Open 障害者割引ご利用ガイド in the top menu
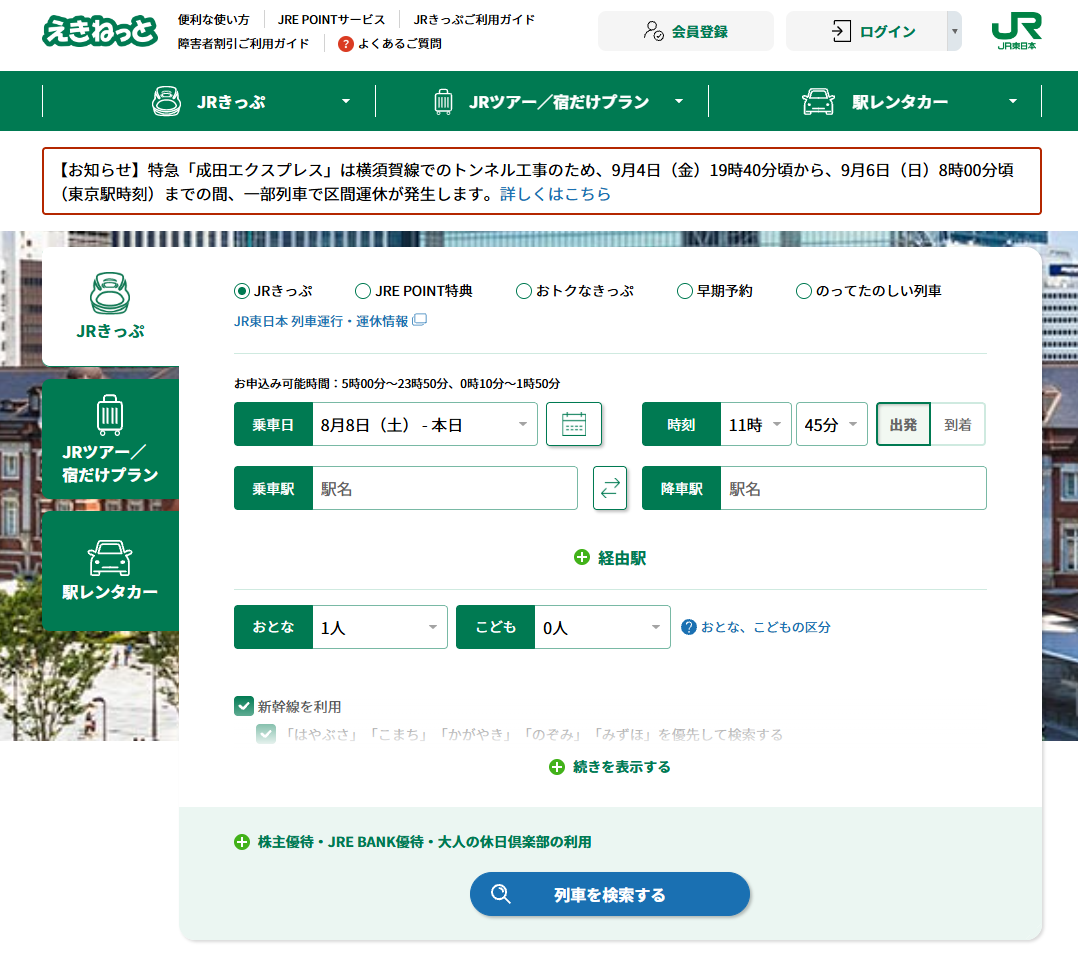The image size is (1078, 963). pos(243,44)
